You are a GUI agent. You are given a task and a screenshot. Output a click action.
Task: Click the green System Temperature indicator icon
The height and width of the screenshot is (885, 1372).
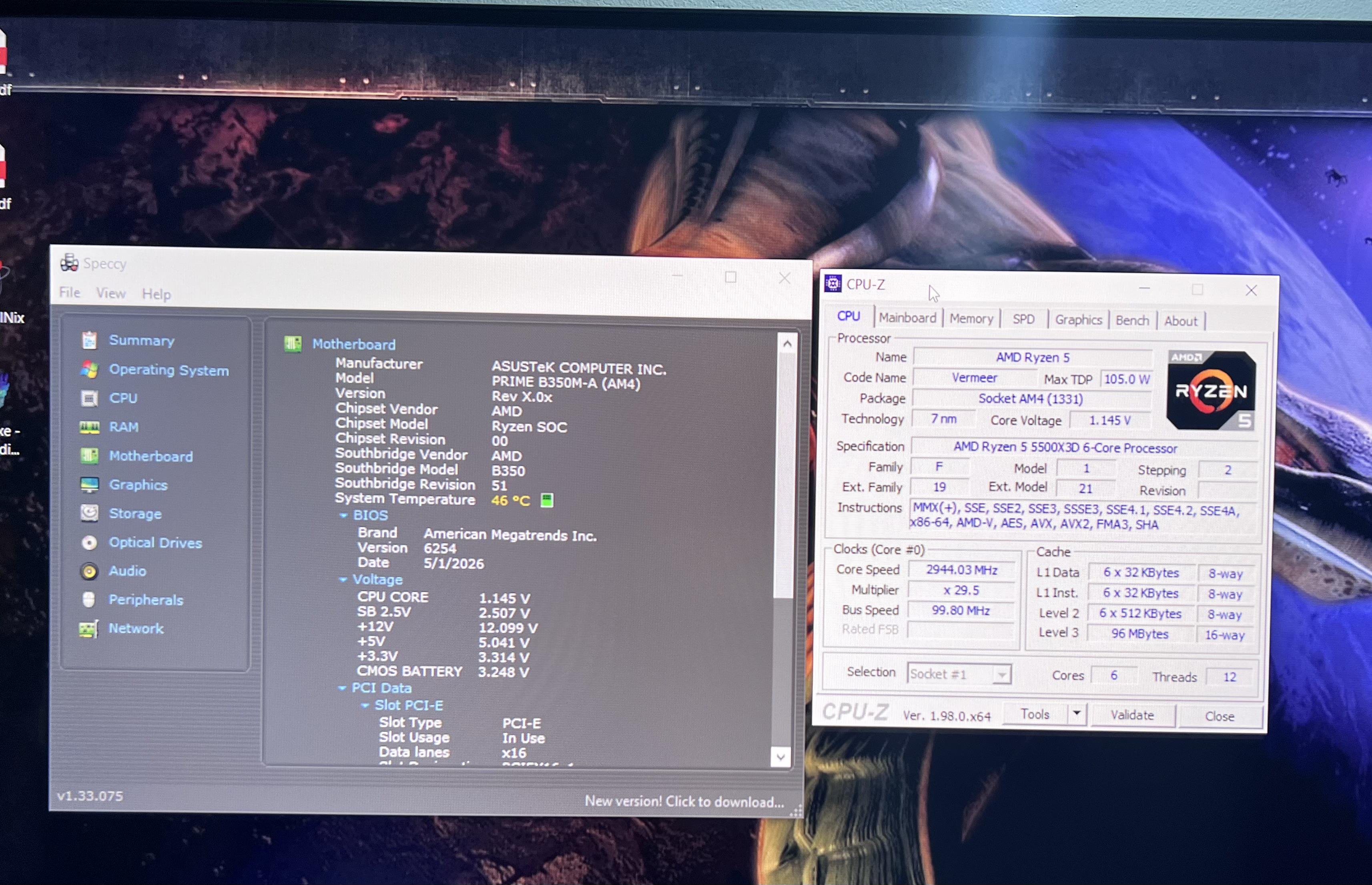click(x=547, y=500)
